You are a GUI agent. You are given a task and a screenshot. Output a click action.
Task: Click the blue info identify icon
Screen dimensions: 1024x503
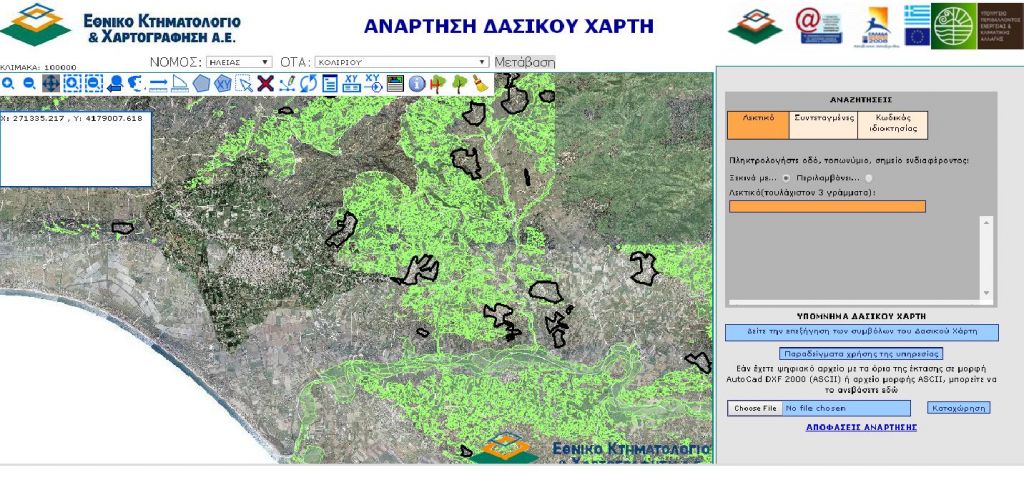(x=417, y=84)
